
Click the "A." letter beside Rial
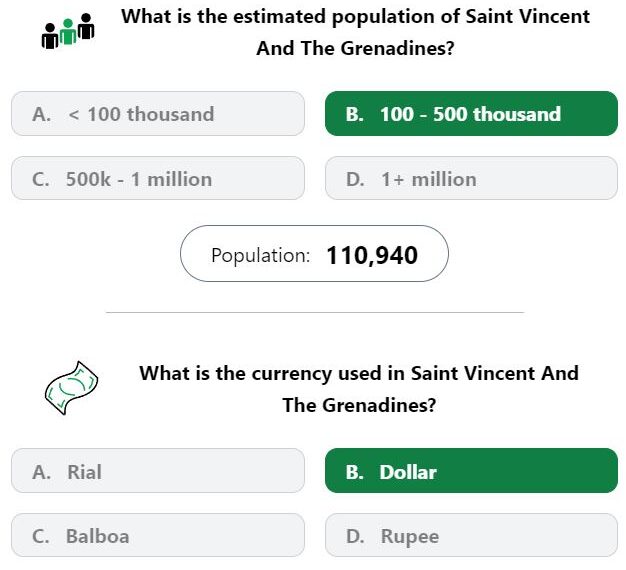coord(42,472)
